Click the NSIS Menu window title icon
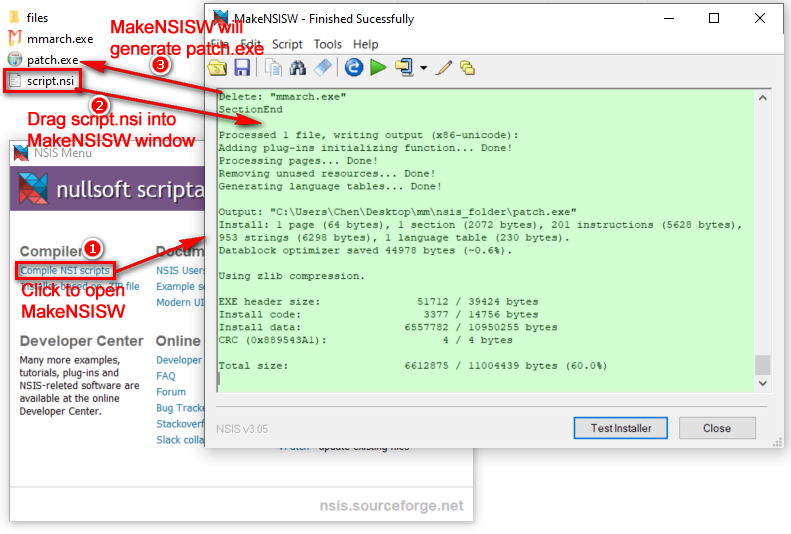Viewport: 791px width, 534px height. point(21,153)
